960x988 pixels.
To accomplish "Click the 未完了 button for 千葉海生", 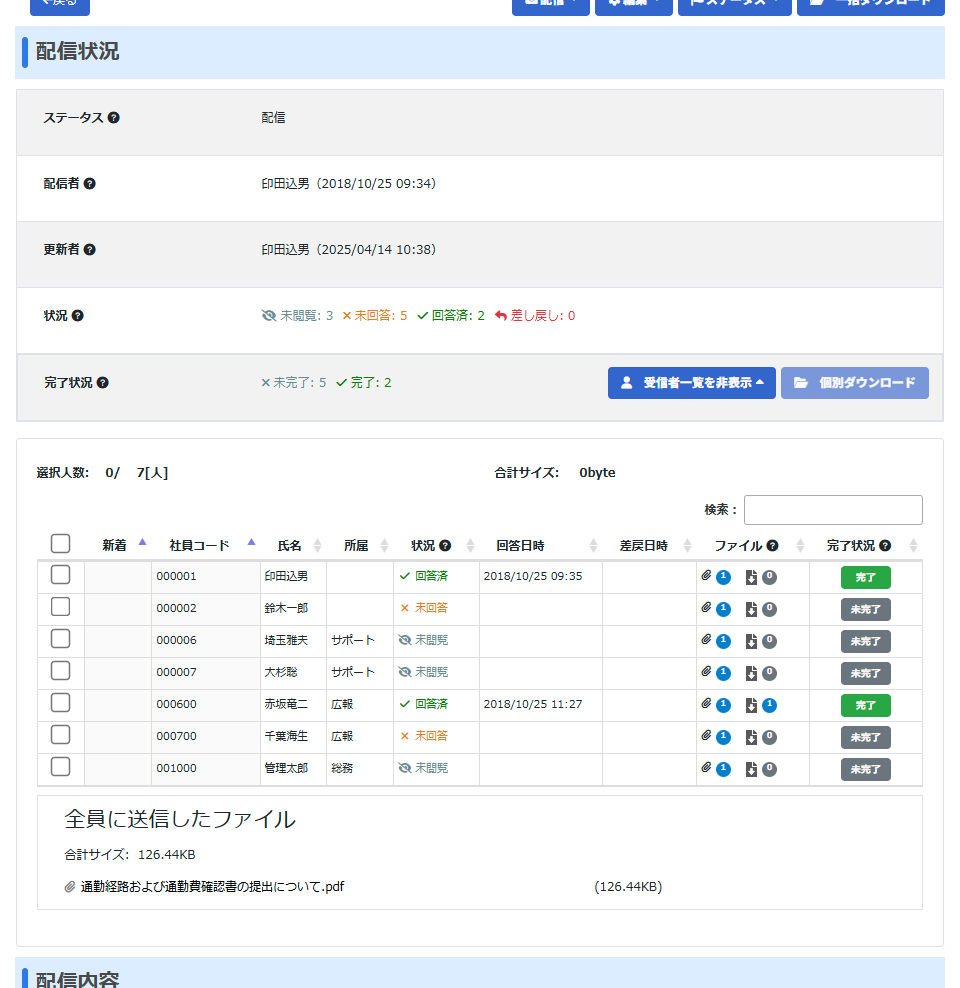I will click(865, 738).
